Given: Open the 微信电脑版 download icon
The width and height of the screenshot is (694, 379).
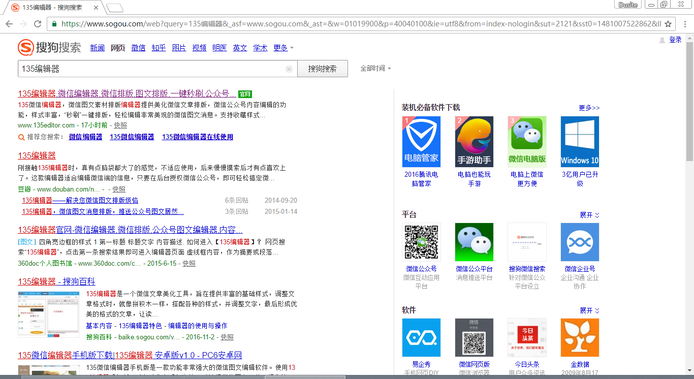Looking at the screenshot, I should (527, 141).
